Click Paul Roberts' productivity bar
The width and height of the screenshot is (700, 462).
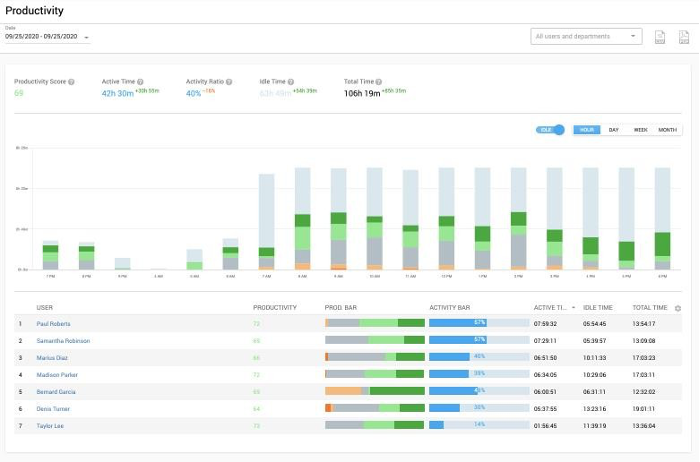375,323
